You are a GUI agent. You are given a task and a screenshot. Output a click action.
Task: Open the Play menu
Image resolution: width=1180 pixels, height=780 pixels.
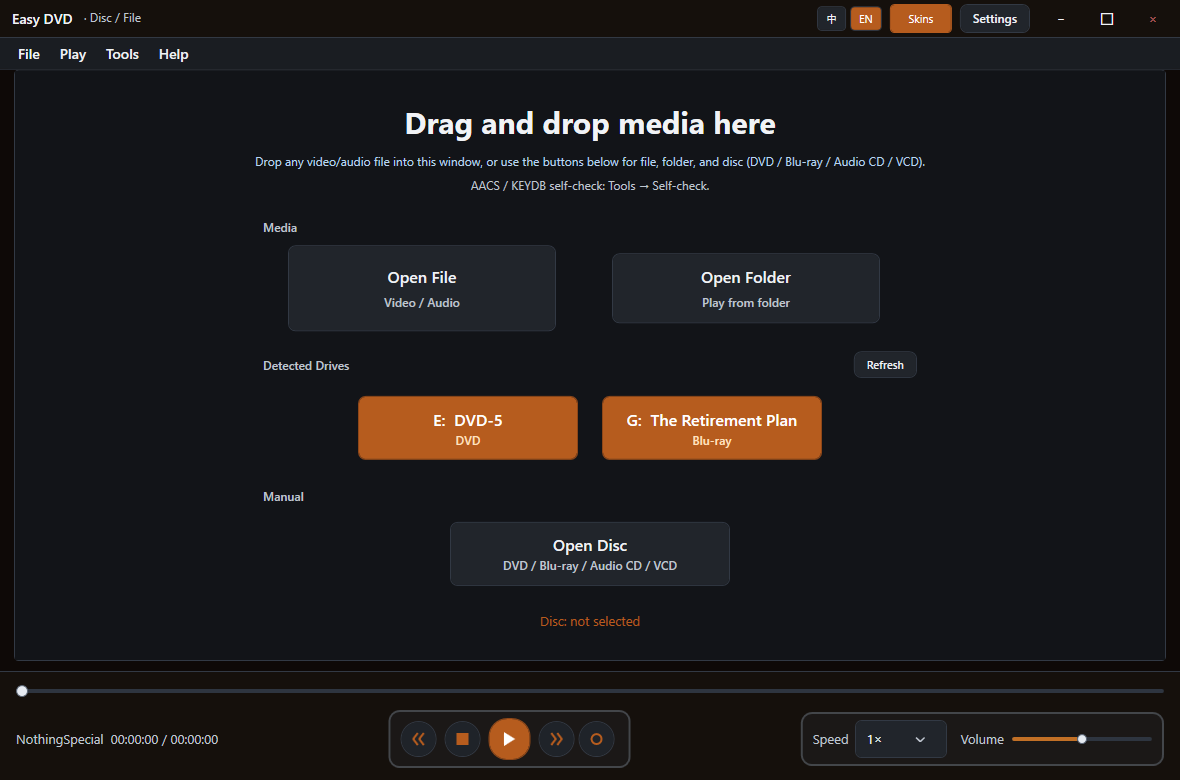(x=73, y=54)
